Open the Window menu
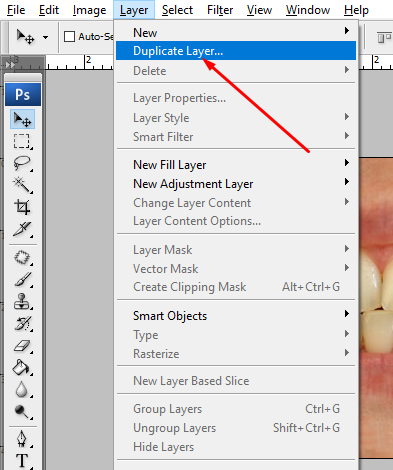The width and height of the screenshot is (393, 470). (308, 10)
